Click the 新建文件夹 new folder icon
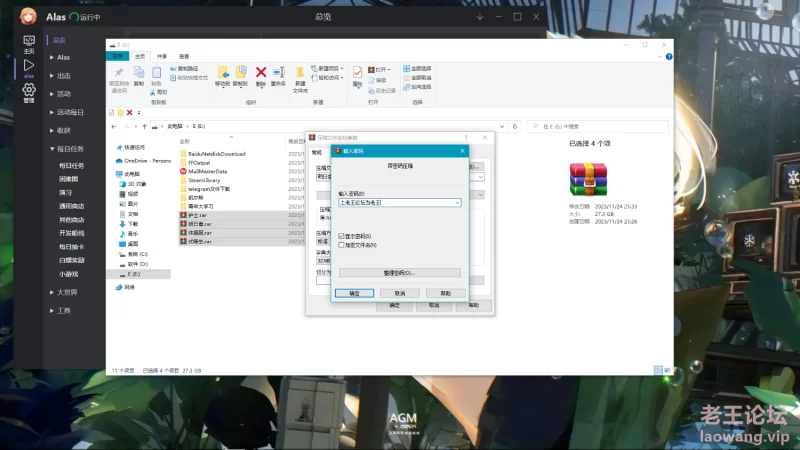Screen dimensions: 800x450 [300, 72]
